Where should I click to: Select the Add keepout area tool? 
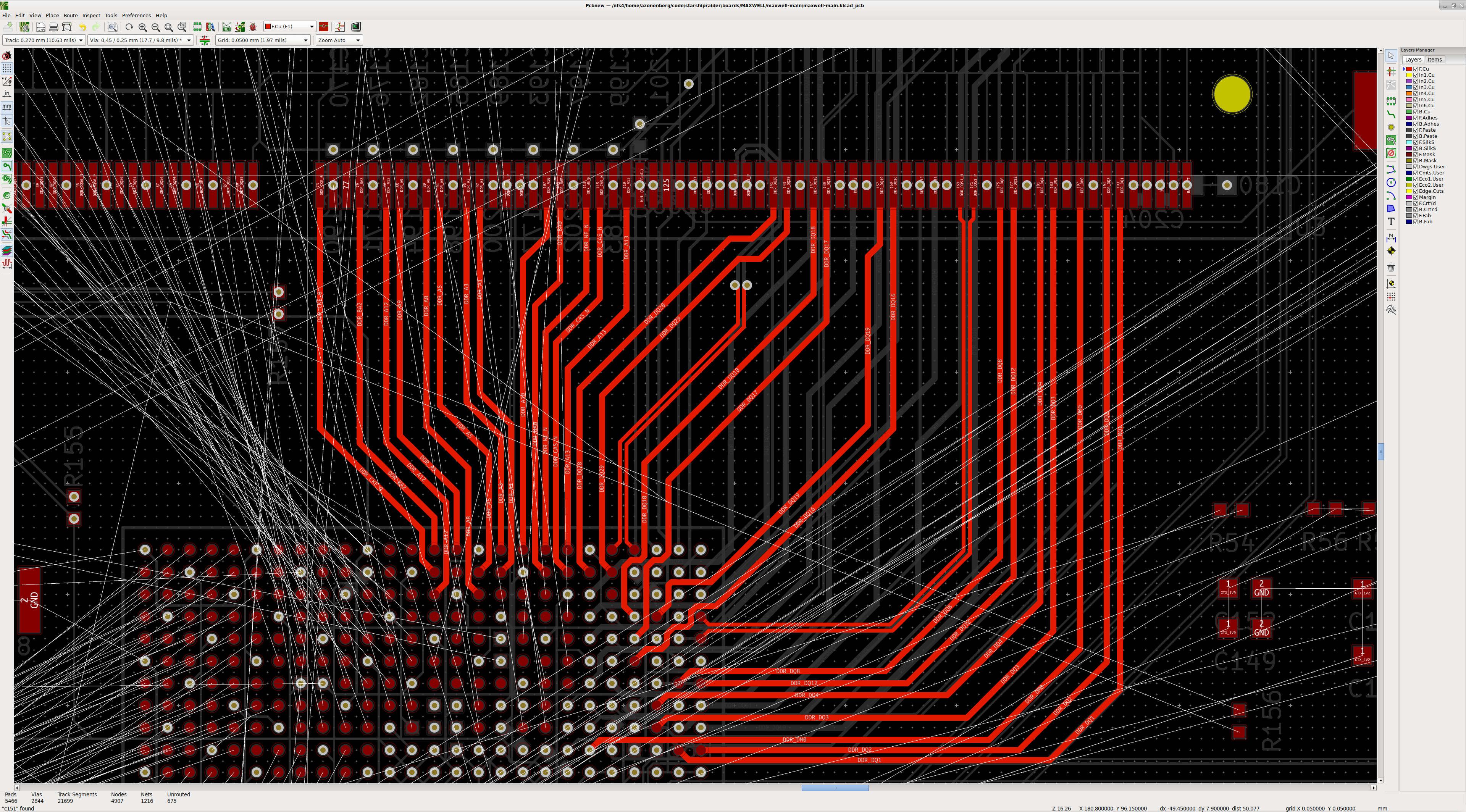(x=1391, y=152)
